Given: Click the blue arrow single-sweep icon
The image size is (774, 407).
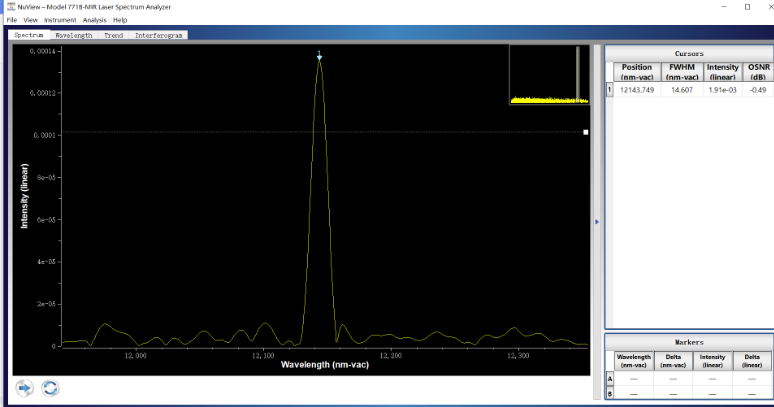Looking at the screenshot, I should coord(24,387).
